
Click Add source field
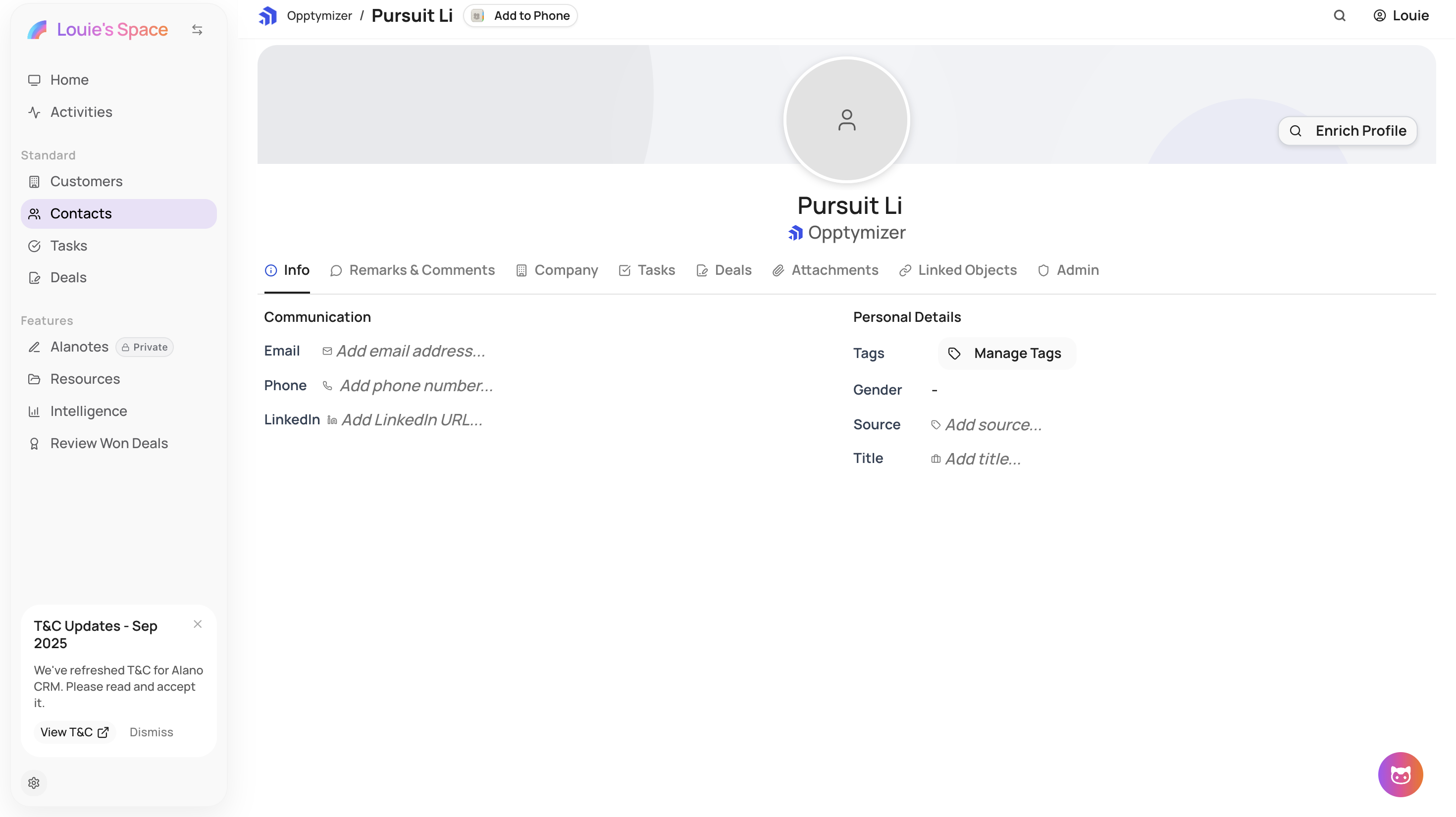[x=987, y=424]
